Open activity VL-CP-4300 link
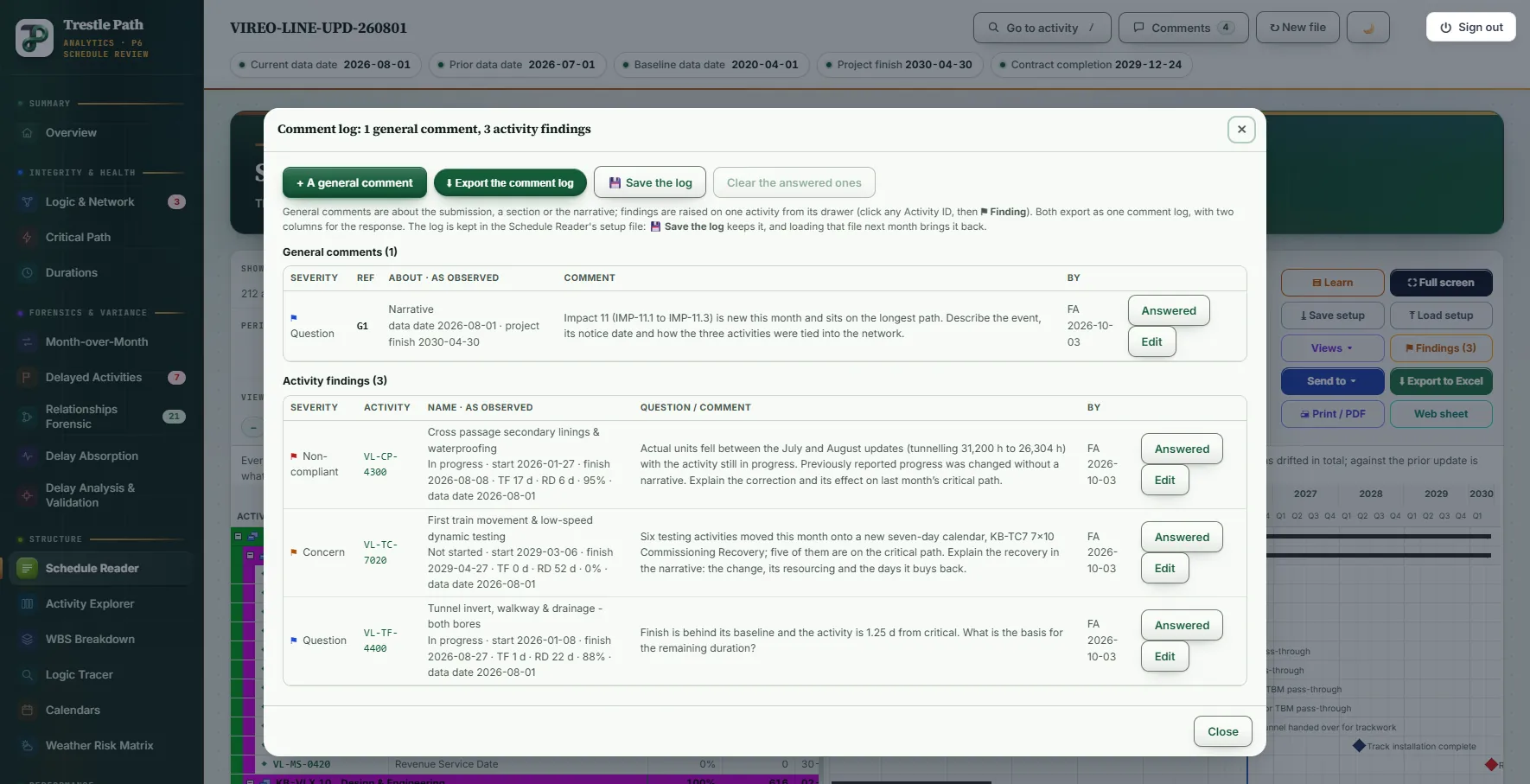The height and width of the screenshot is (784, 1530). click(380, 464)
